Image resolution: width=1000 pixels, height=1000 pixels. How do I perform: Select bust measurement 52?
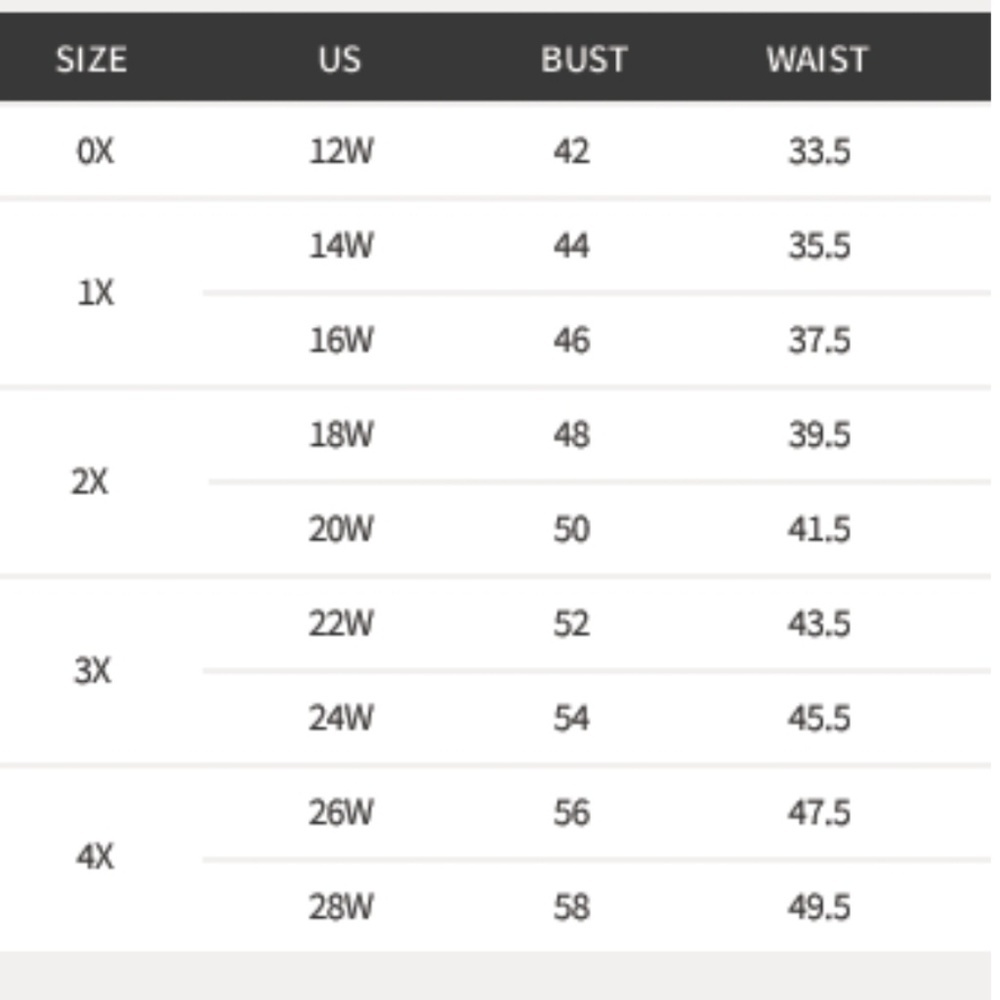pos(571,624)
